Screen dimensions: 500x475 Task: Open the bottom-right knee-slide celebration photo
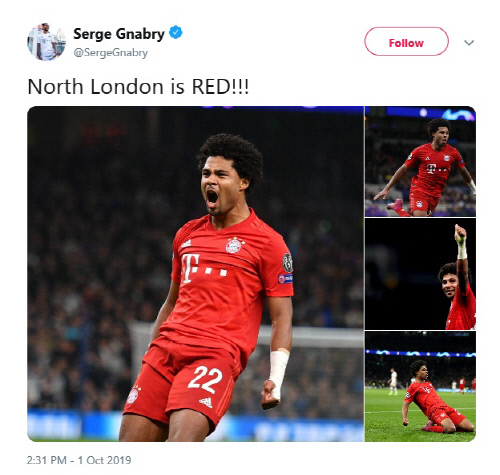[420, 387]
